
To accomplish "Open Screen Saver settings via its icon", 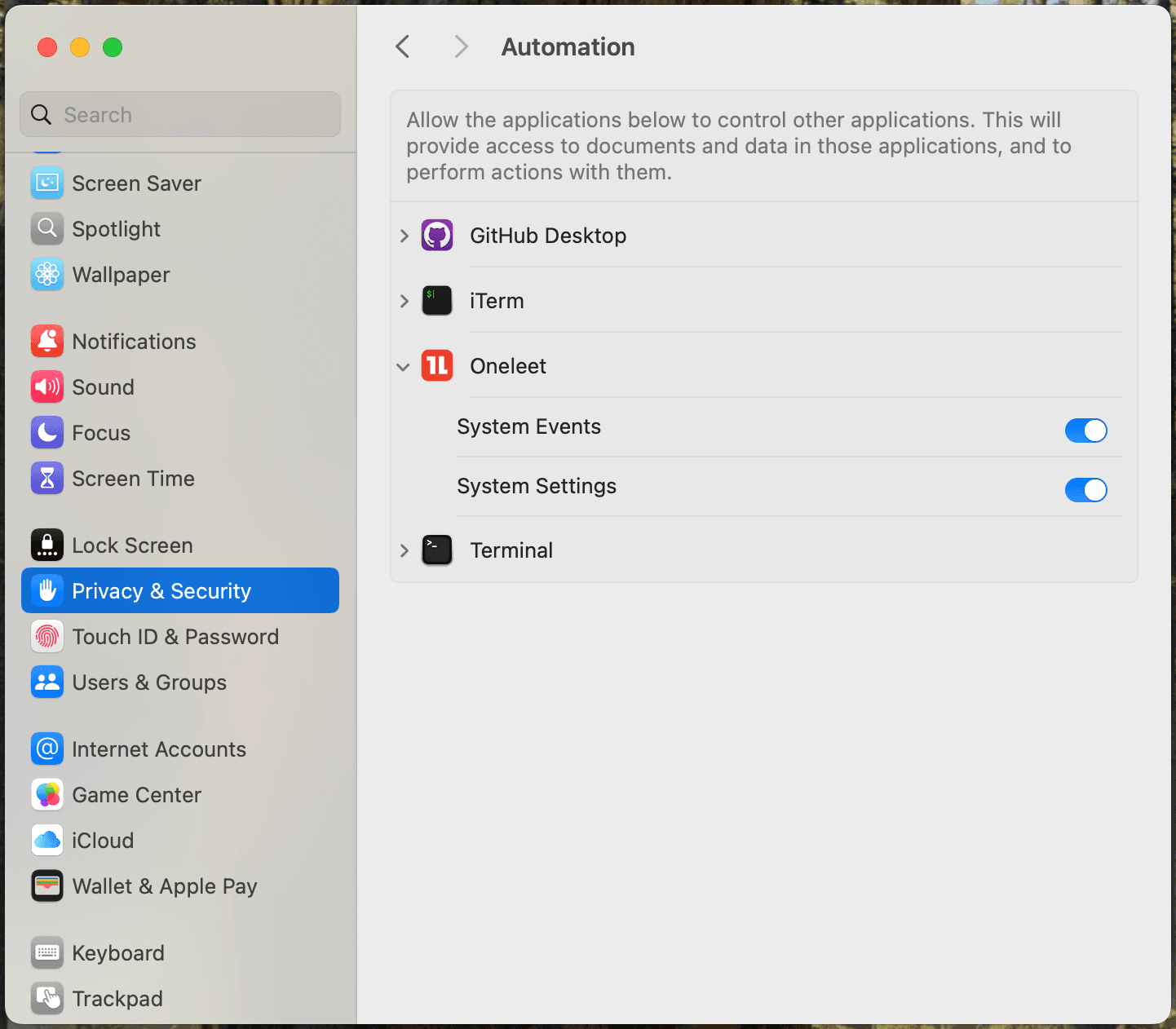I will coord(46,183).
